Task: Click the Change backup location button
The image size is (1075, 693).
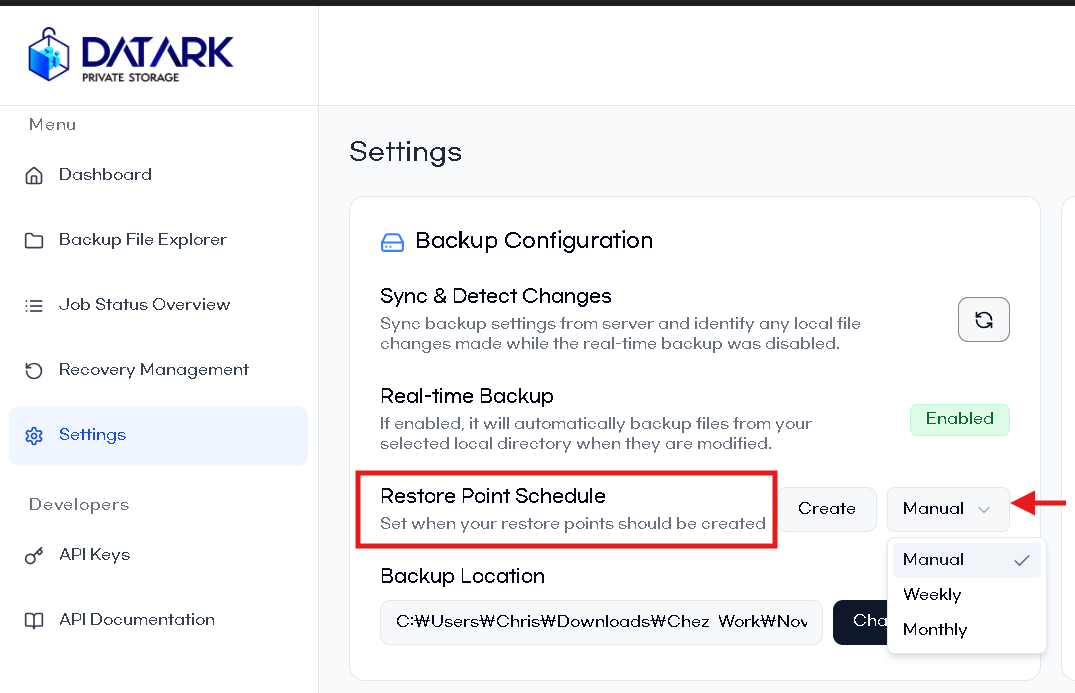Action: tap(860, 622)
